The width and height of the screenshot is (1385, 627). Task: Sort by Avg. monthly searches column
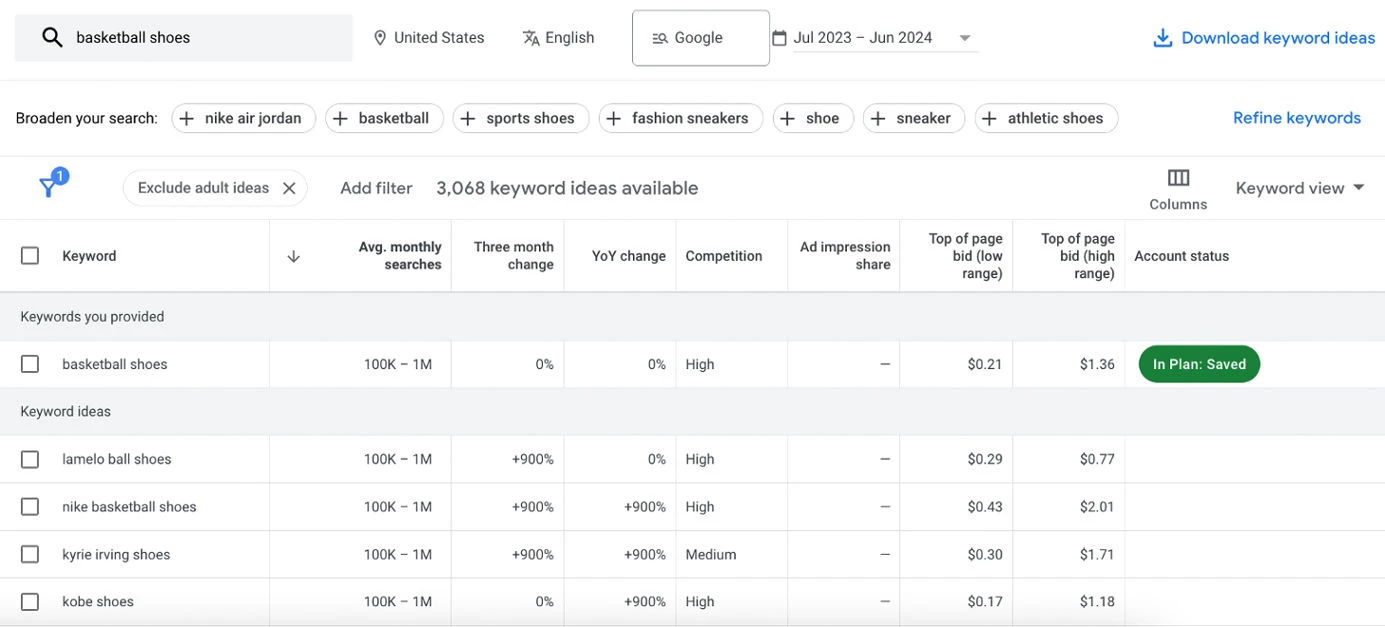pyautogui.click(x=400, y=256)
